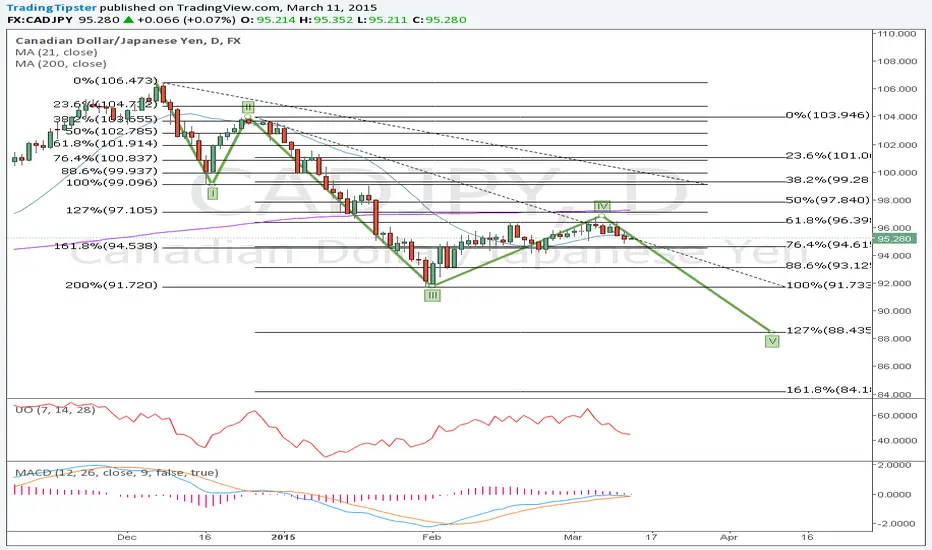Select the wave III label box

pos(432,295)
